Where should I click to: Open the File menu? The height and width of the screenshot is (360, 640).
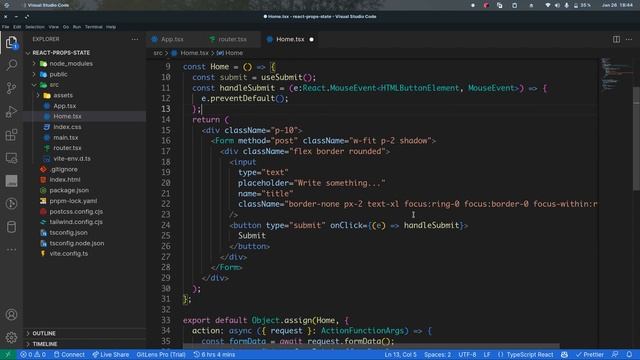tap(5, 27)
